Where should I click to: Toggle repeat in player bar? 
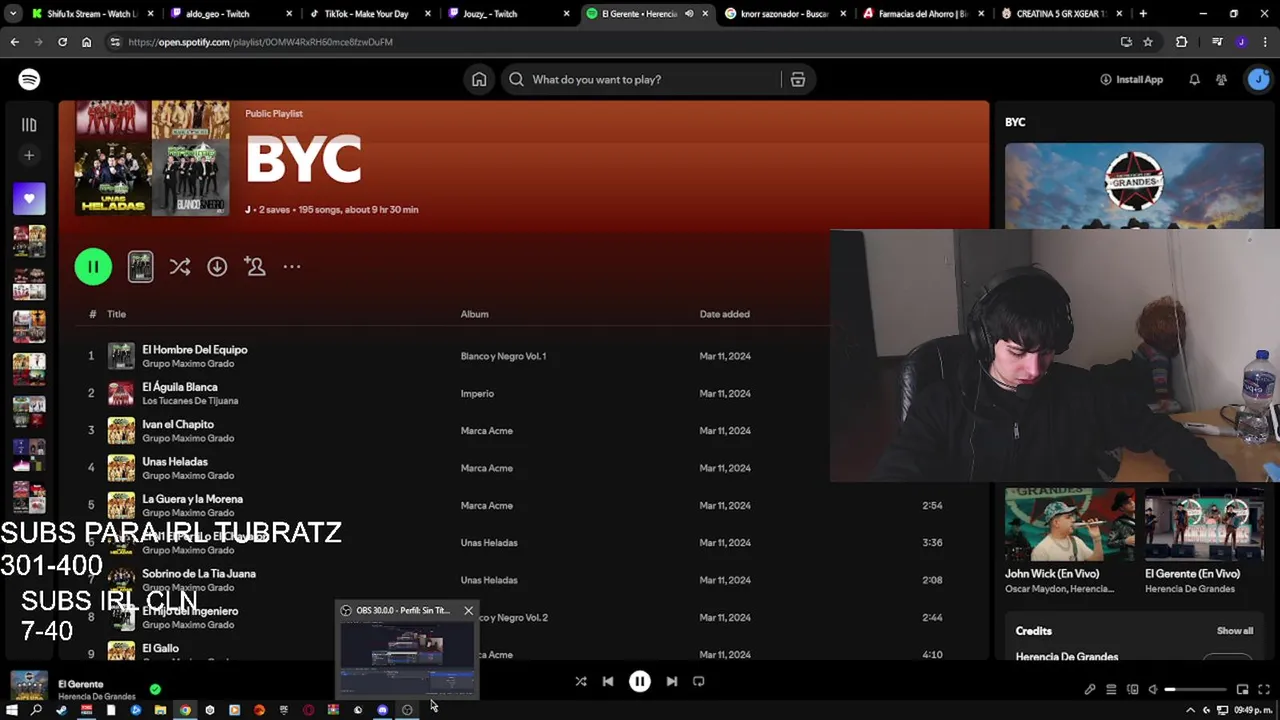pyautogui.click(x=699, y=681)
